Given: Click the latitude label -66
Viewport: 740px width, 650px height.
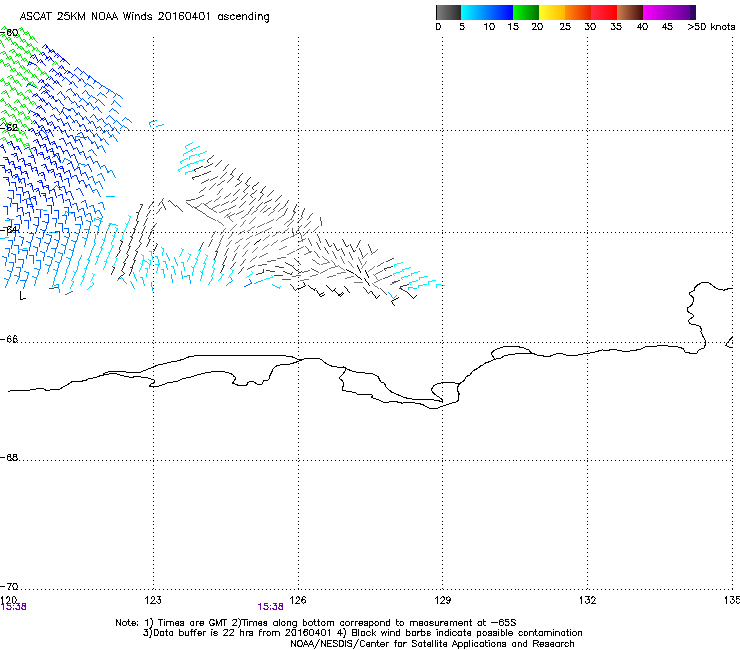Looking at the screenshot, I should [9, 339].
